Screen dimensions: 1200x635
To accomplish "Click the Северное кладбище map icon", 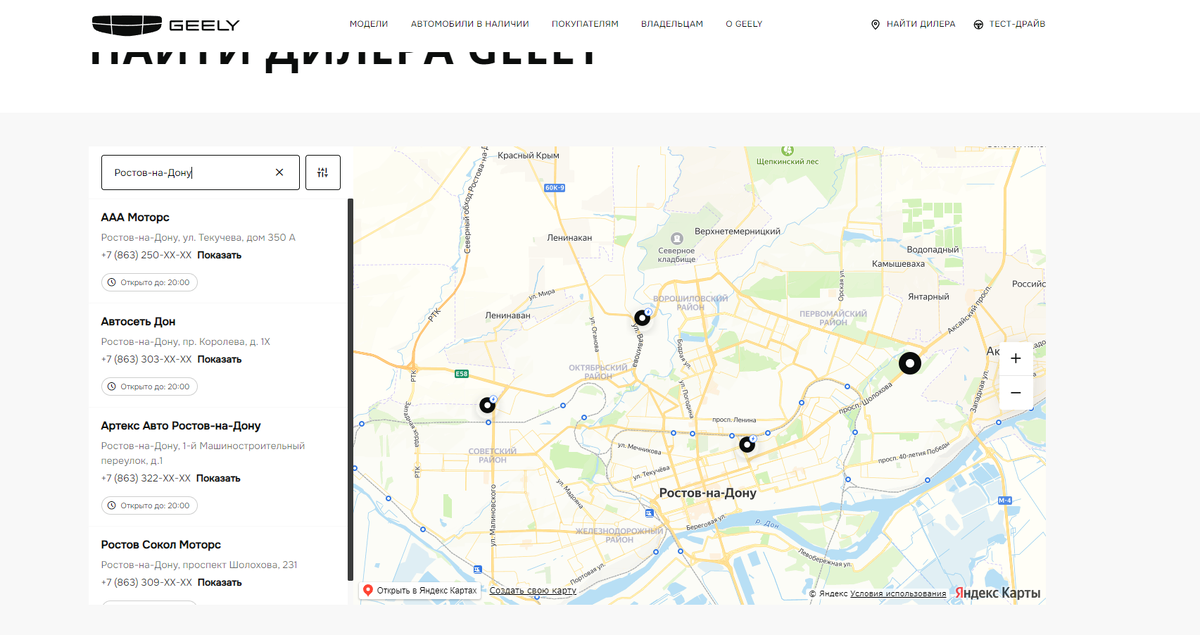I will 677,237.
